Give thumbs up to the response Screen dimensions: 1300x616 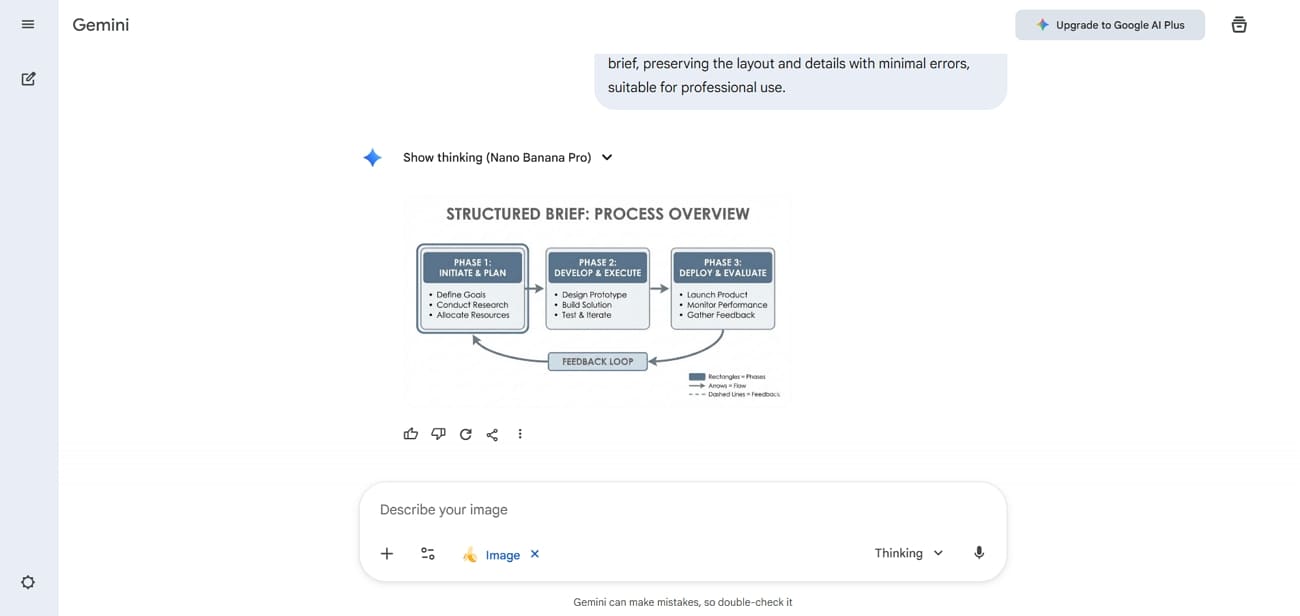pos(411,434)
